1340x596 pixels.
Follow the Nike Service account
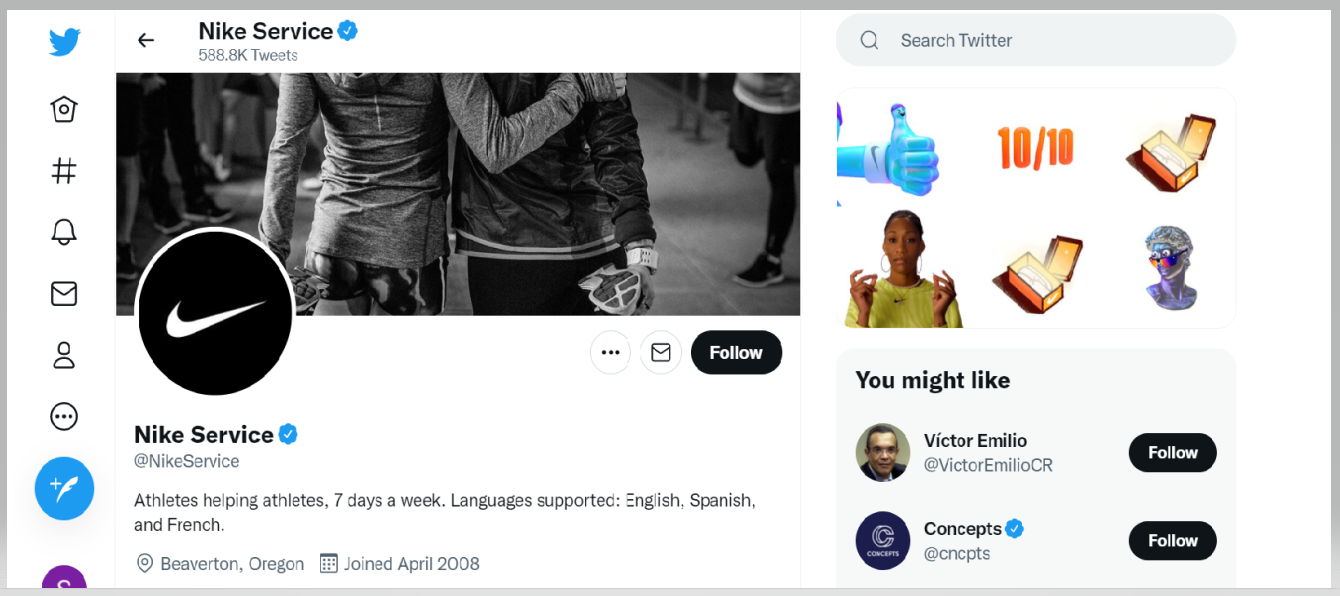(736, 352)
